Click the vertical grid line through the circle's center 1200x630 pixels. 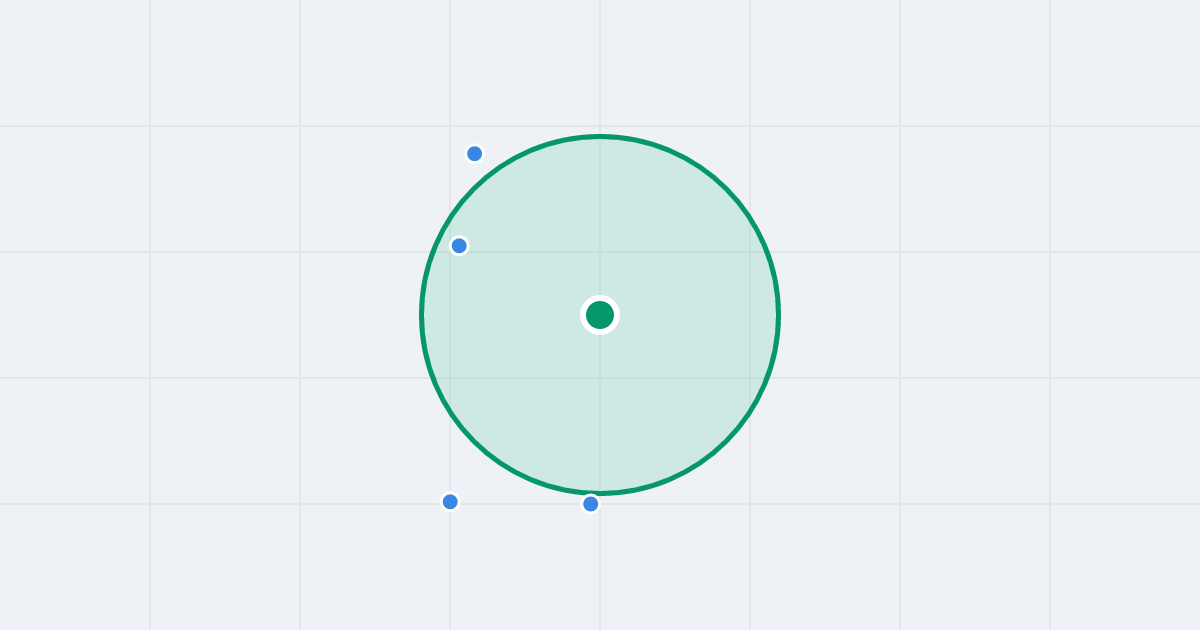(x=600, y=570)
